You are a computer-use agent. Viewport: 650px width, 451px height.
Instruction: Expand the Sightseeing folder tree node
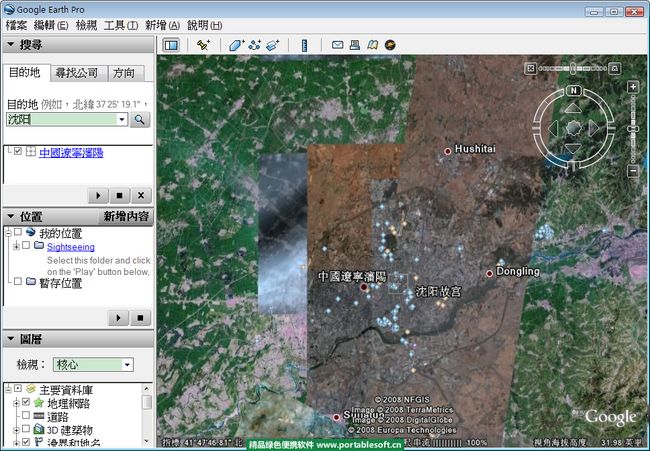tap(16, 247)
